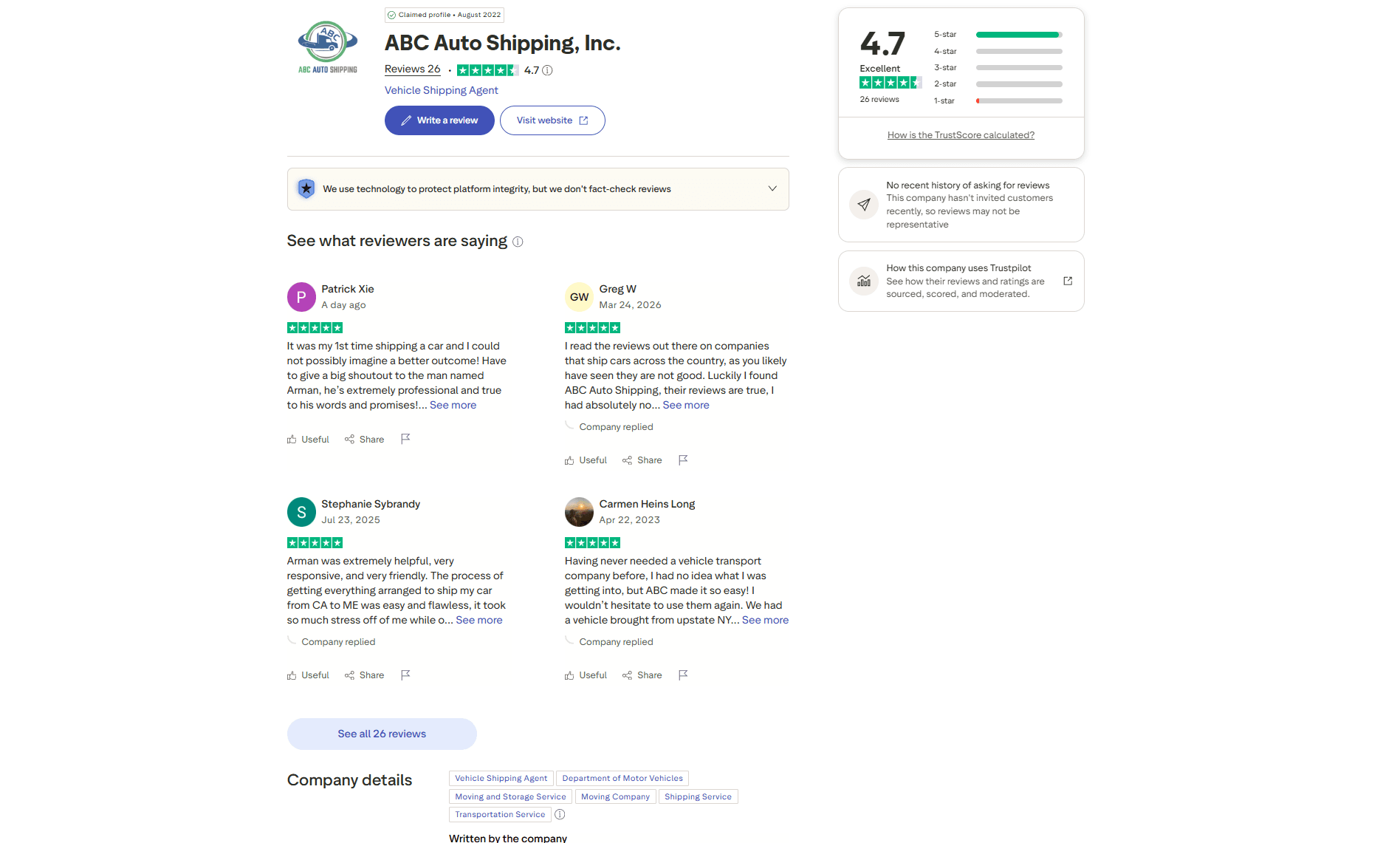
Task: Click Vehicle Shipping Agent tag in Company details
Action: [501, 778]
